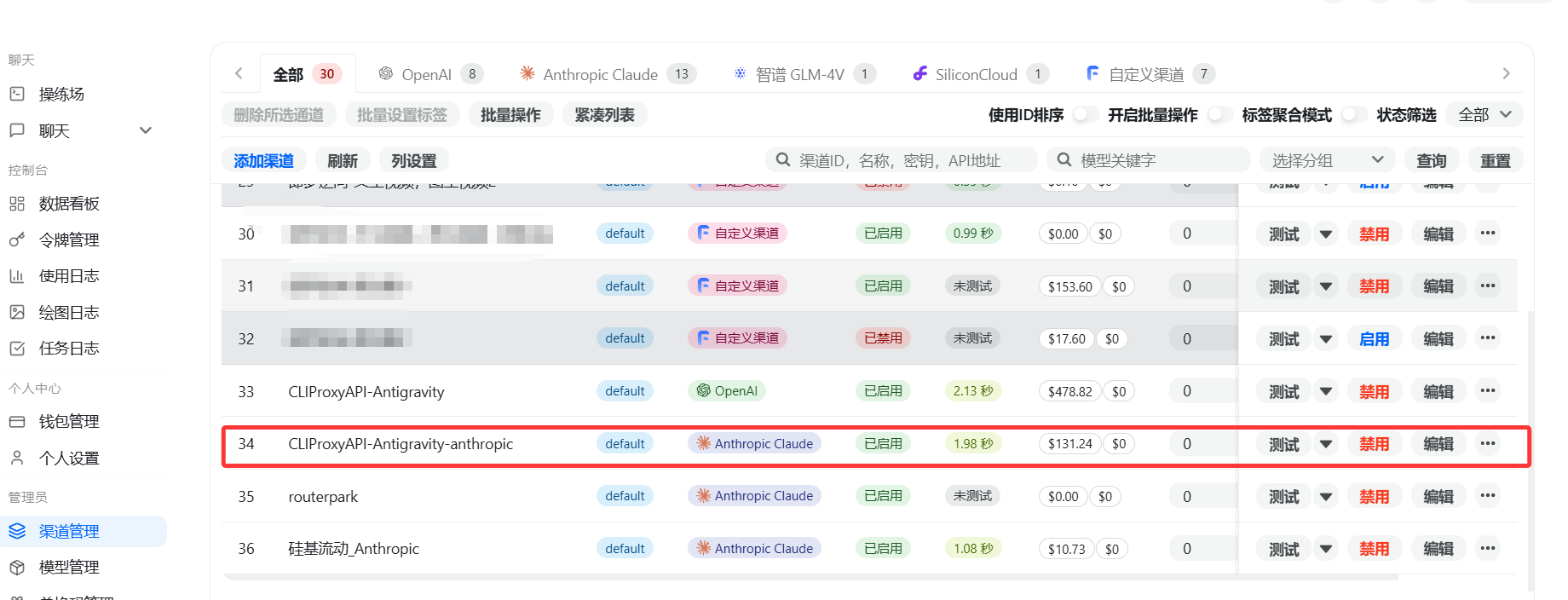
Task: Open more options for row 30
Action: click(x=1488, y=233)
